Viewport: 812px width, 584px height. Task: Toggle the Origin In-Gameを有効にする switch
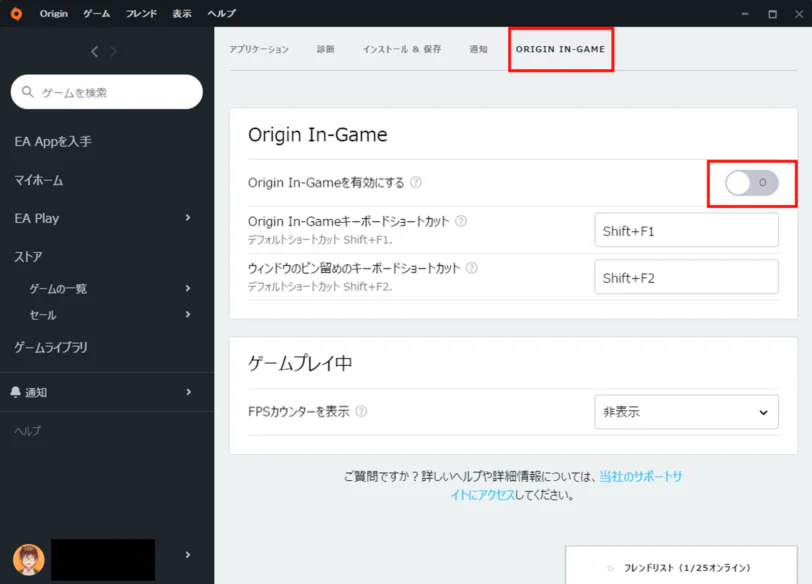(752, 183)
